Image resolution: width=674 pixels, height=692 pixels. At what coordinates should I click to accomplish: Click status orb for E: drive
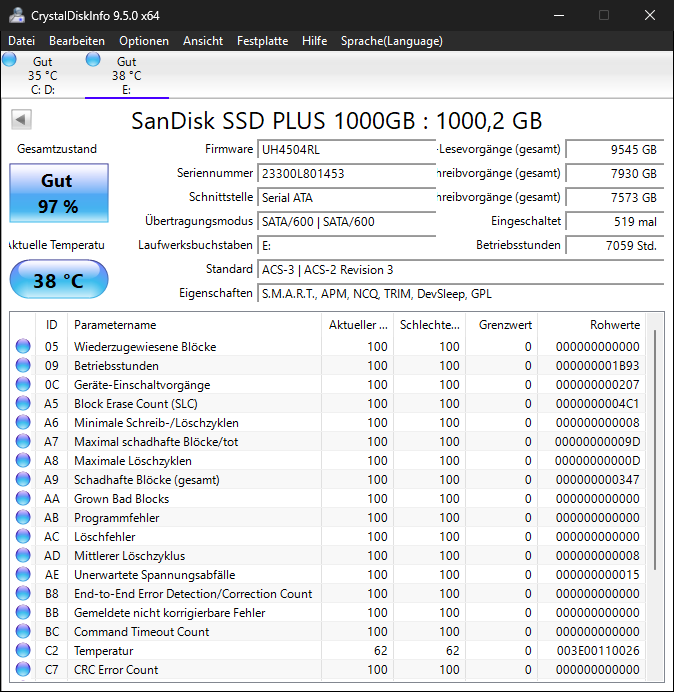(x=93, y=60)
